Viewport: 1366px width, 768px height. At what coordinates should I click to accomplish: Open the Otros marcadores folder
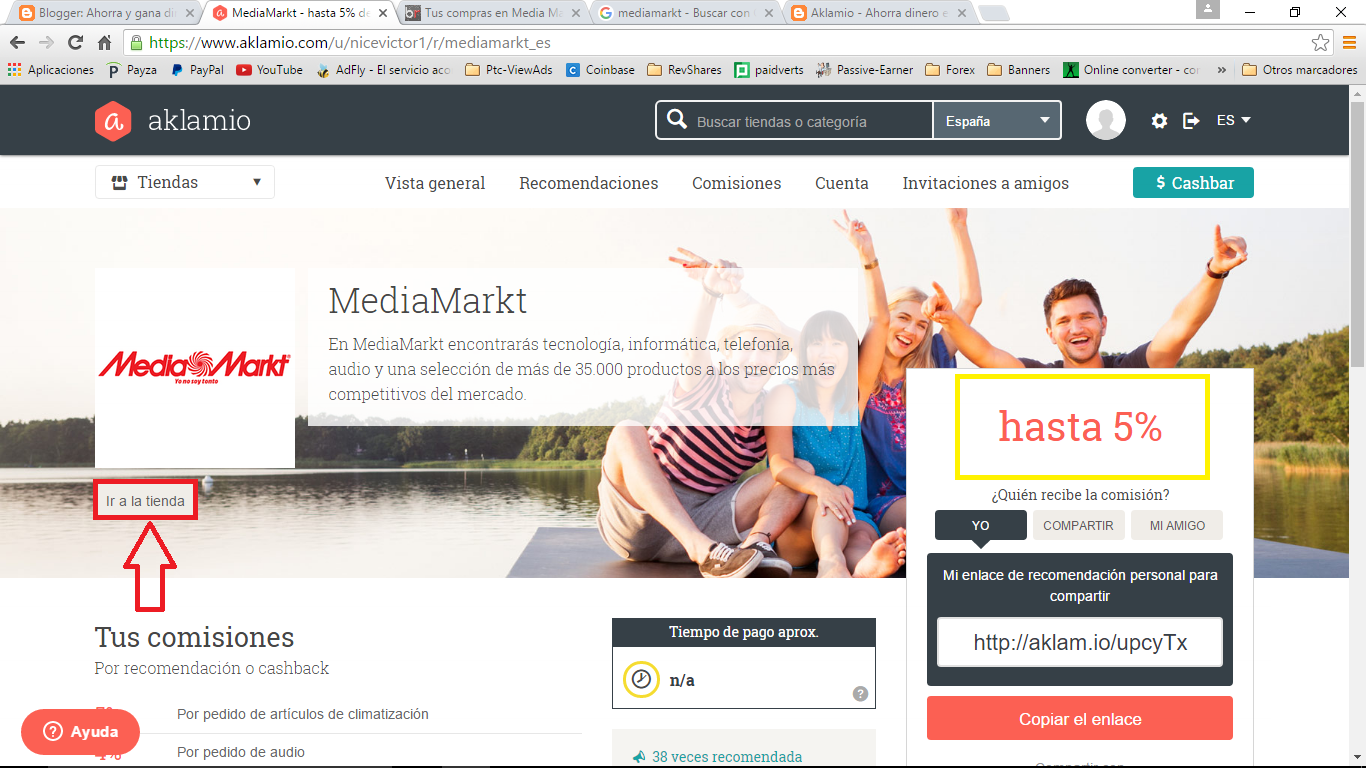pos(1300,70)
